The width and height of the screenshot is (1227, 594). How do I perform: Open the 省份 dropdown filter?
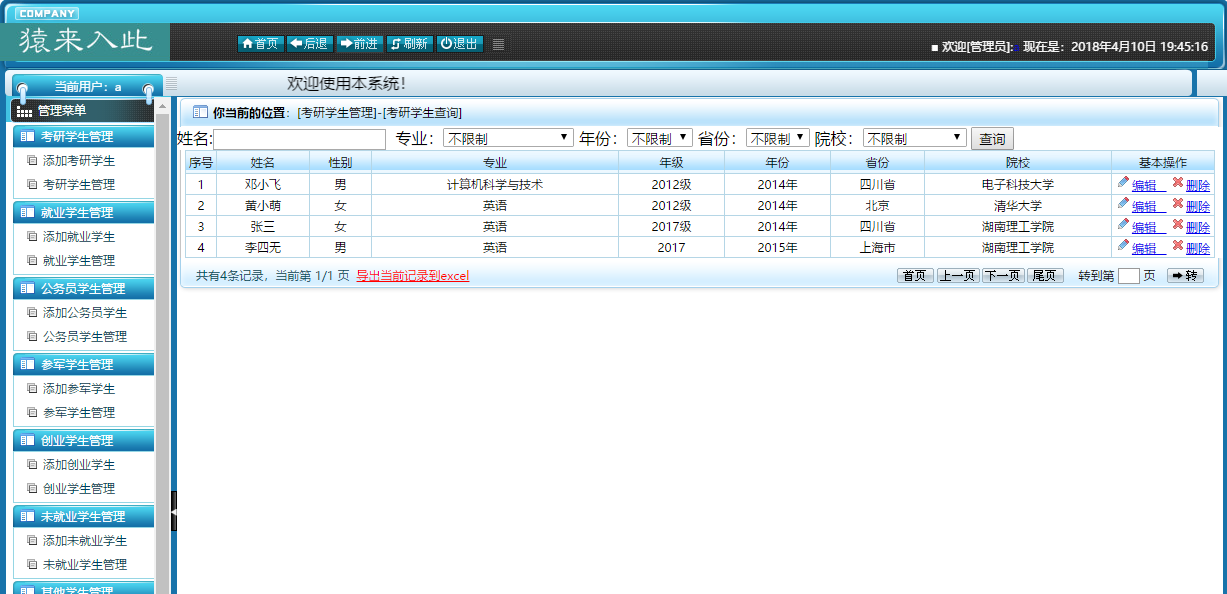coord(778,138)
